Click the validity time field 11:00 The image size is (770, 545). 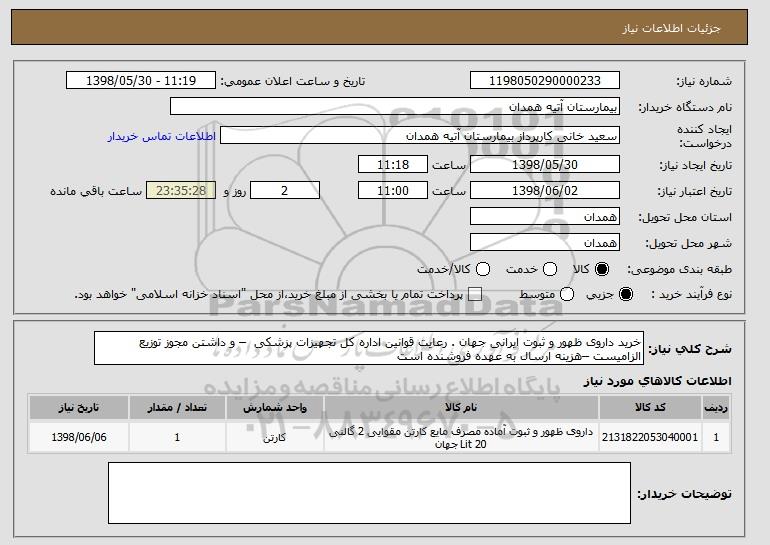[x=393, y=191]
